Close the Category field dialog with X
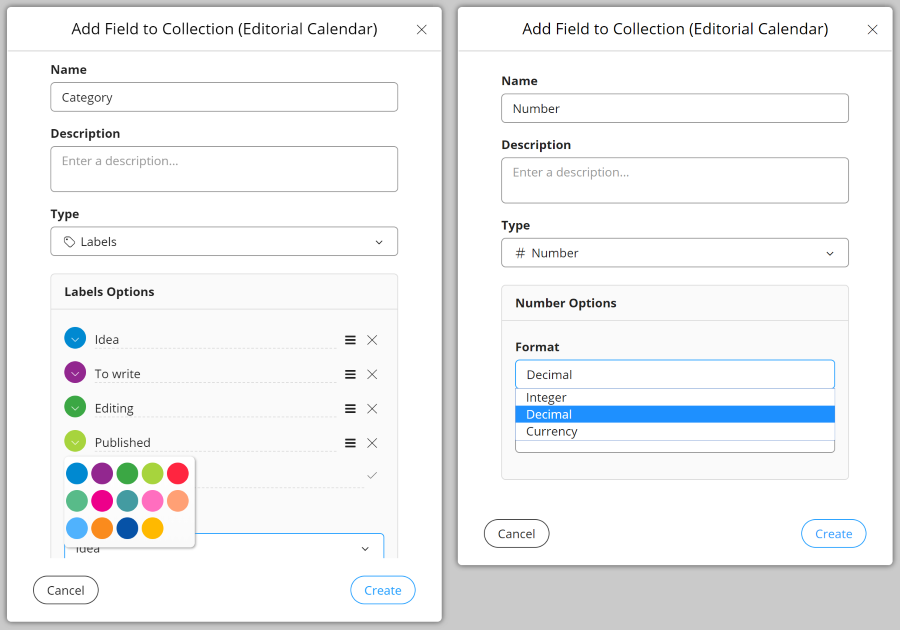The width and height of the screenshot is (900, 630). click(x=421, y=29)
